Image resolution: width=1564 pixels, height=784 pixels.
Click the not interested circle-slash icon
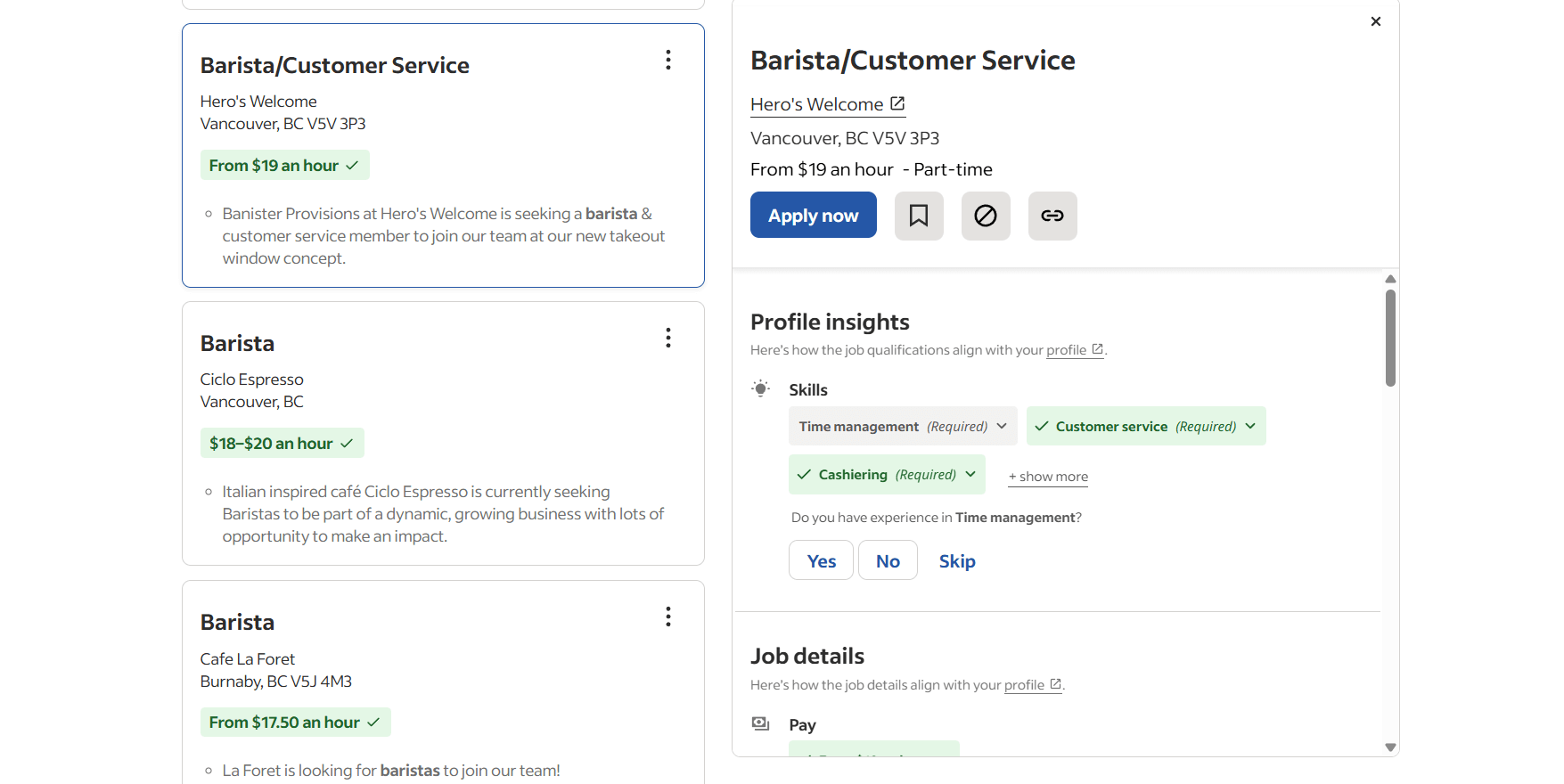(x=986, y=216)
